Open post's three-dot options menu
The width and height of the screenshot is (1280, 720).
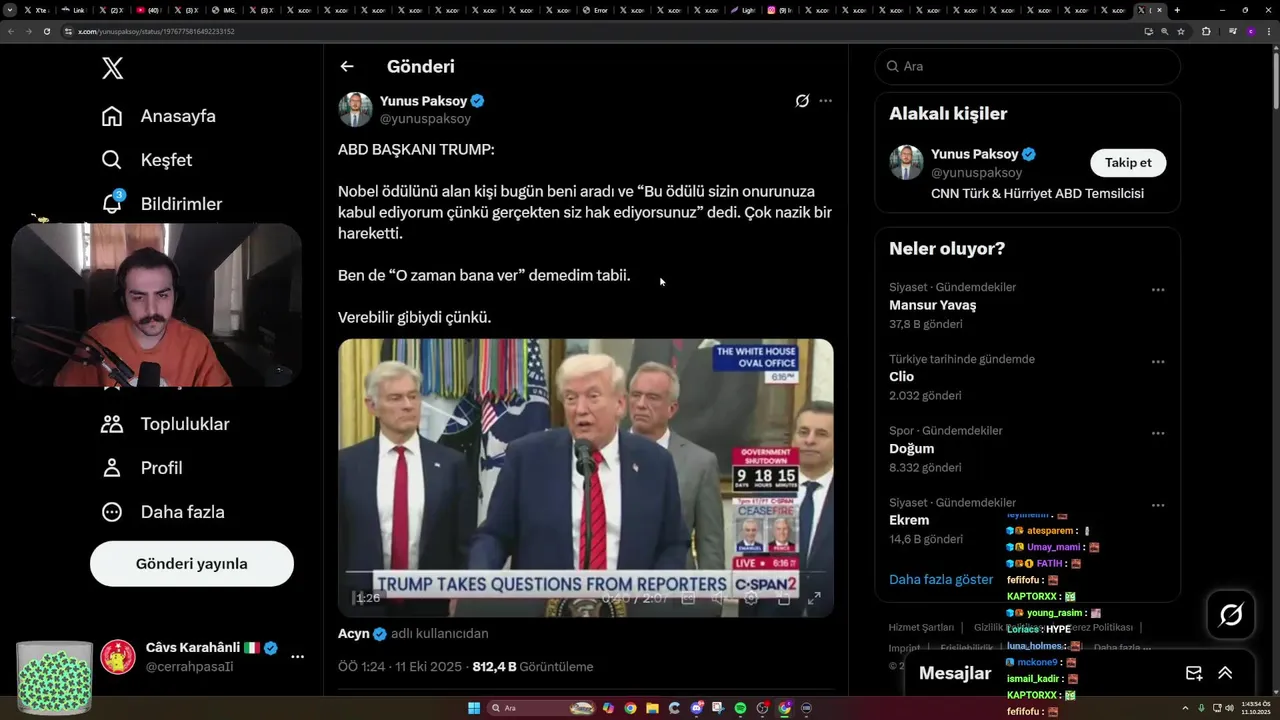pos(825,101)
